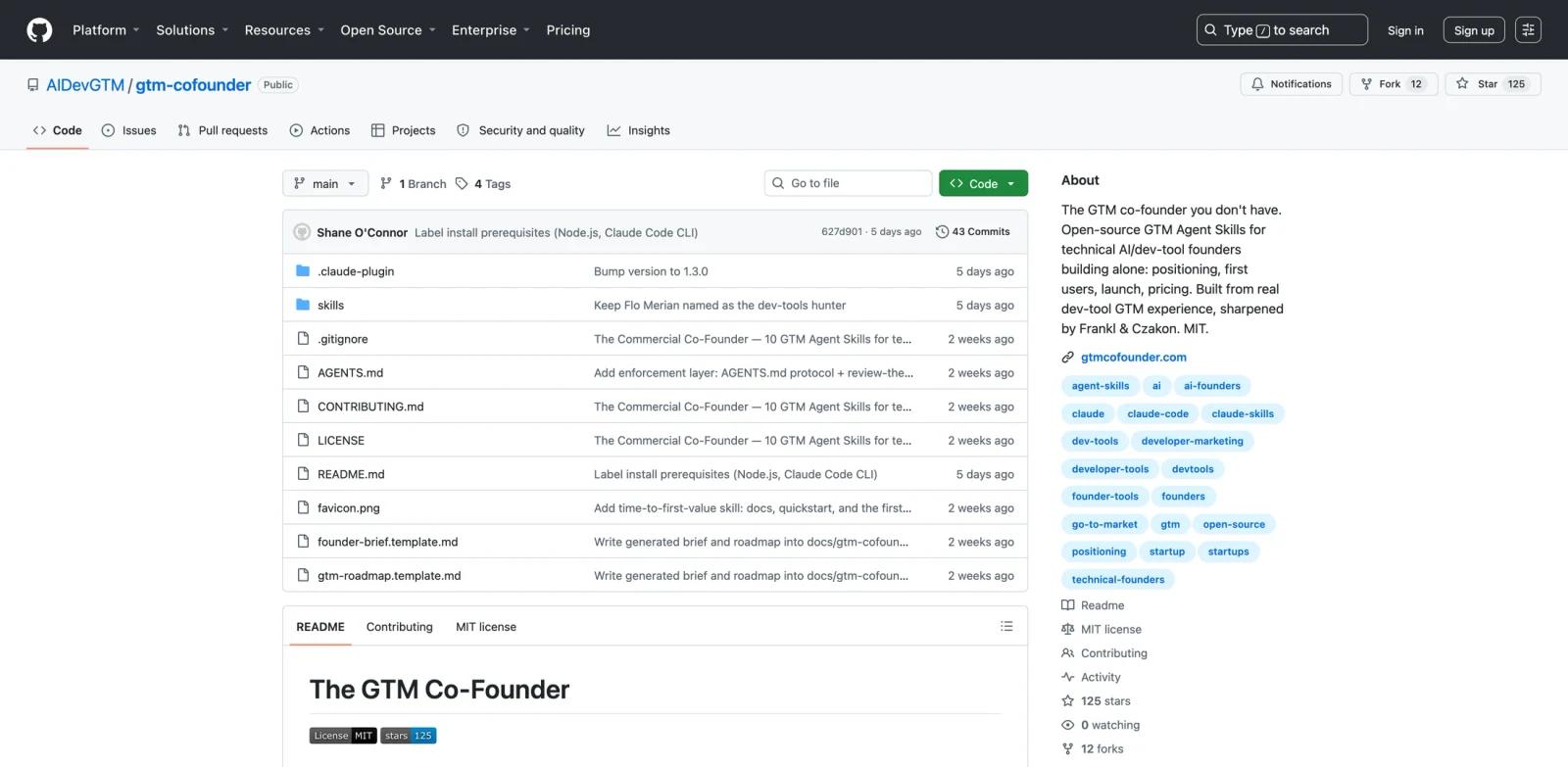Image resolution: width=1568 pixels, height=767 pixels.
Task: Click the Go to file search field
Action: [x=848, y=183]
